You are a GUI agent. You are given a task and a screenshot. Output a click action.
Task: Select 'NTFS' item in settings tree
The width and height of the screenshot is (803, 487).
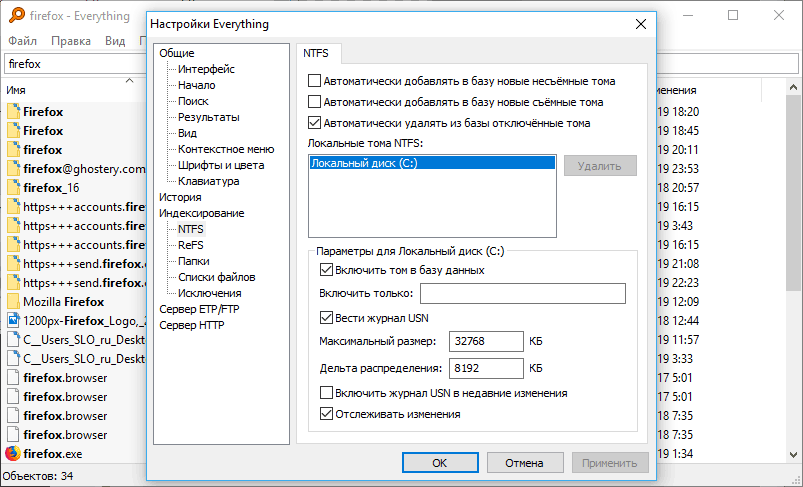click(x=191, y=229)
